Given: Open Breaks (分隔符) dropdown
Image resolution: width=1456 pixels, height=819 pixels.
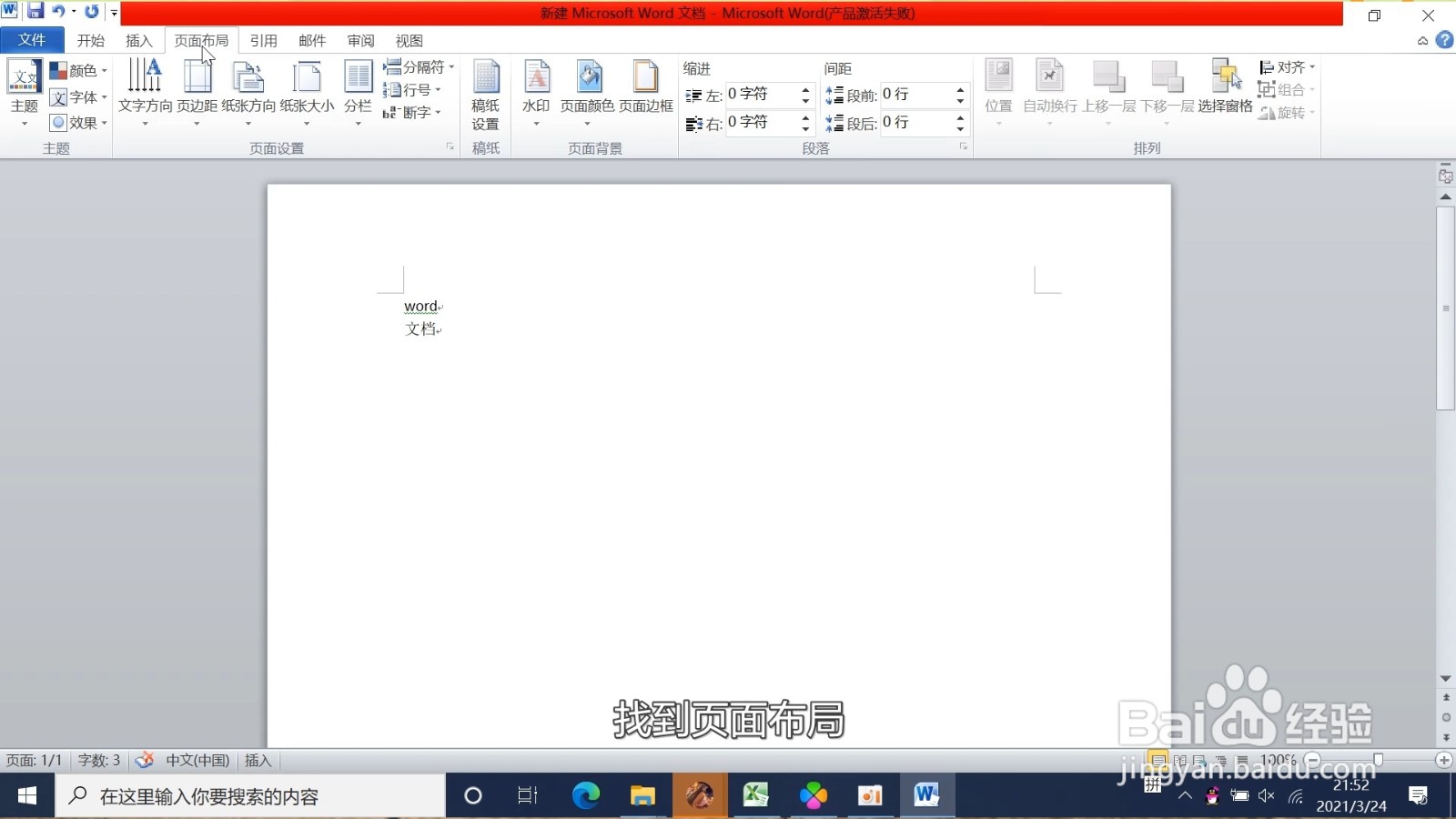Looking at the screenshot, I should pos(418,67).
